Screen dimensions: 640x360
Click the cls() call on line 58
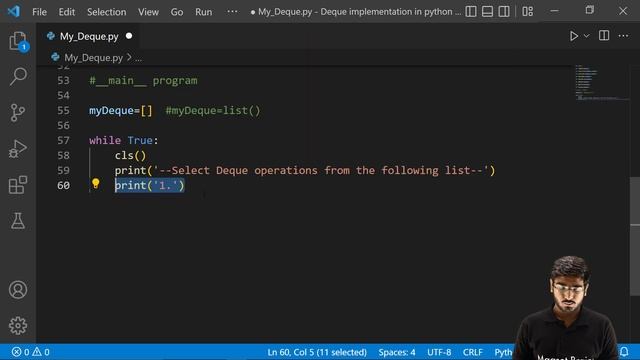[x=130, y=156]
